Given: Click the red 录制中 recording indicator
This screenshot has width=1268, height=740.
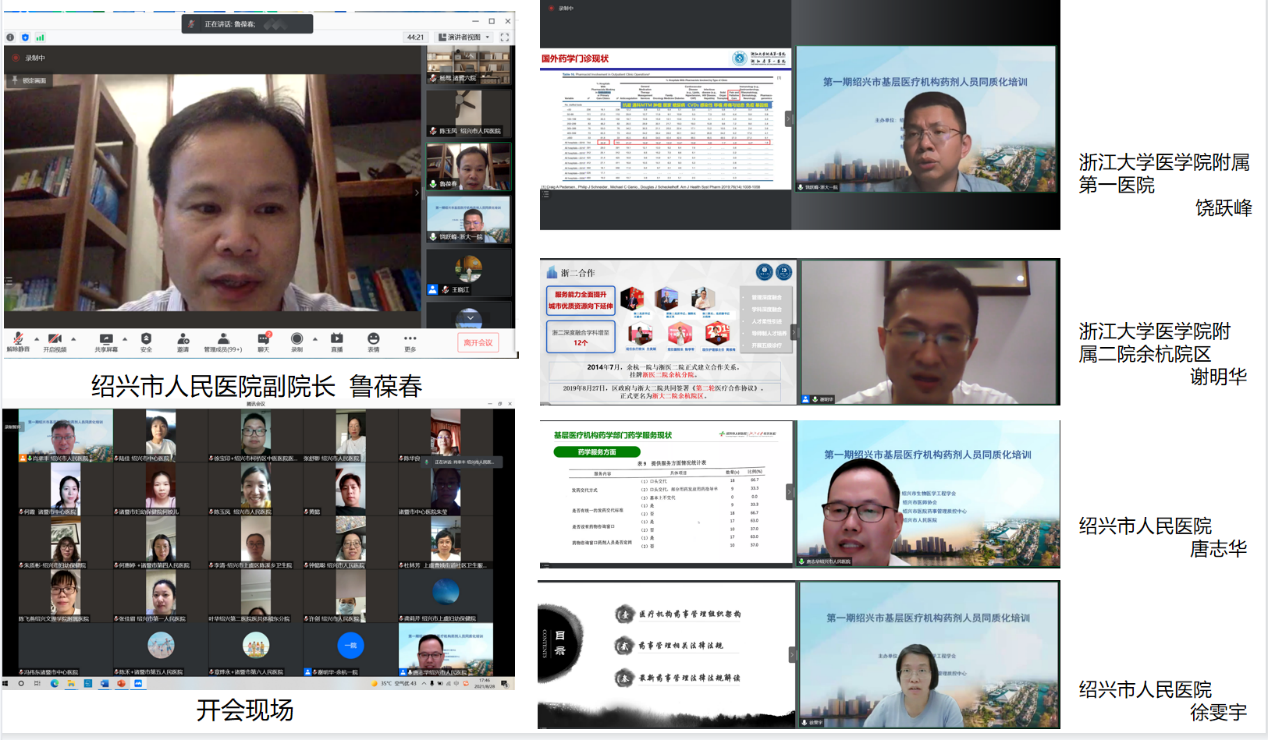Looking at the screenshot, I should (28, 58).
